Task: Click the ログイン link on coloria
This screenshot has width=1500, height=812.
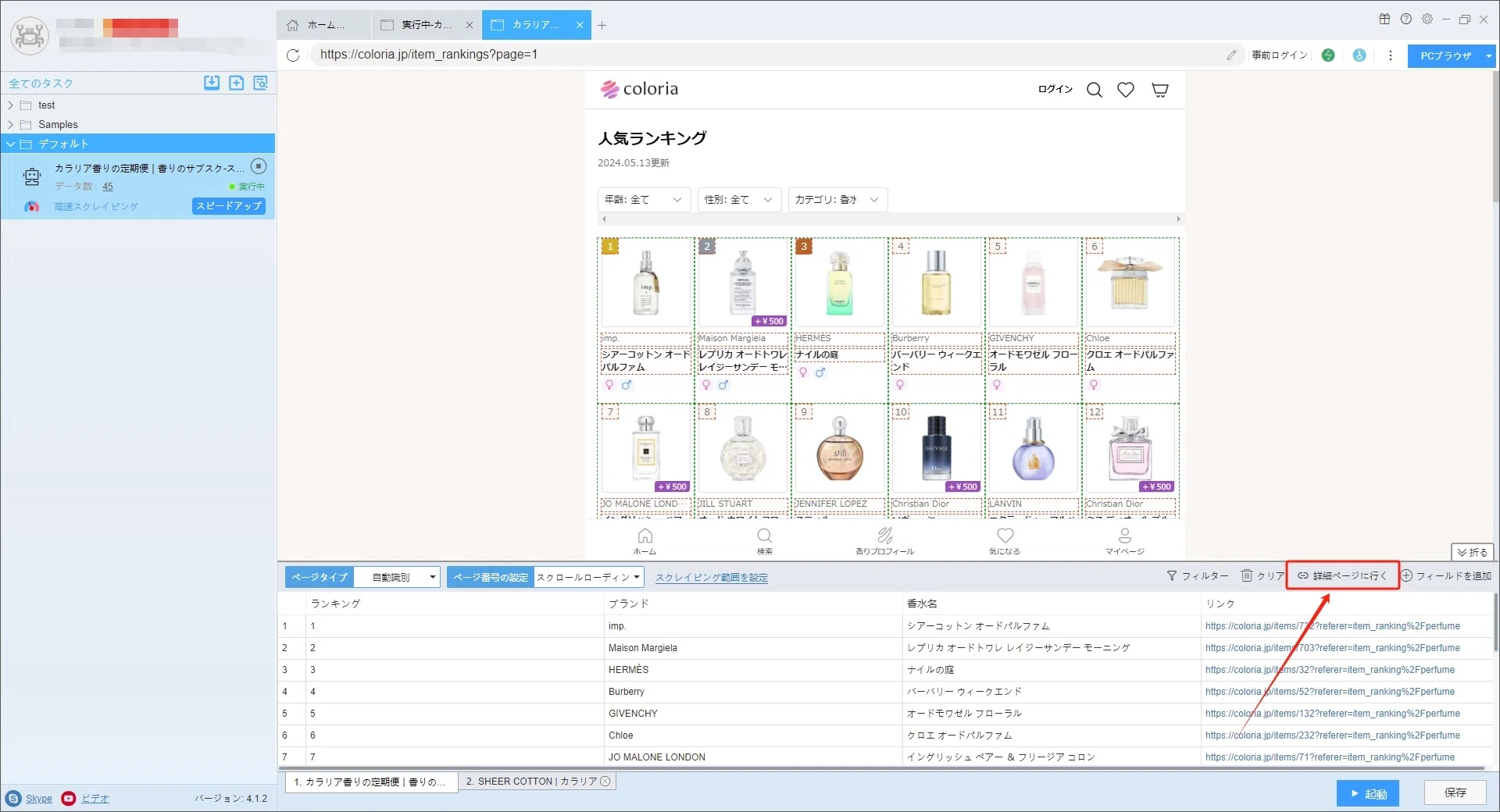Action: pos(1055,89)
